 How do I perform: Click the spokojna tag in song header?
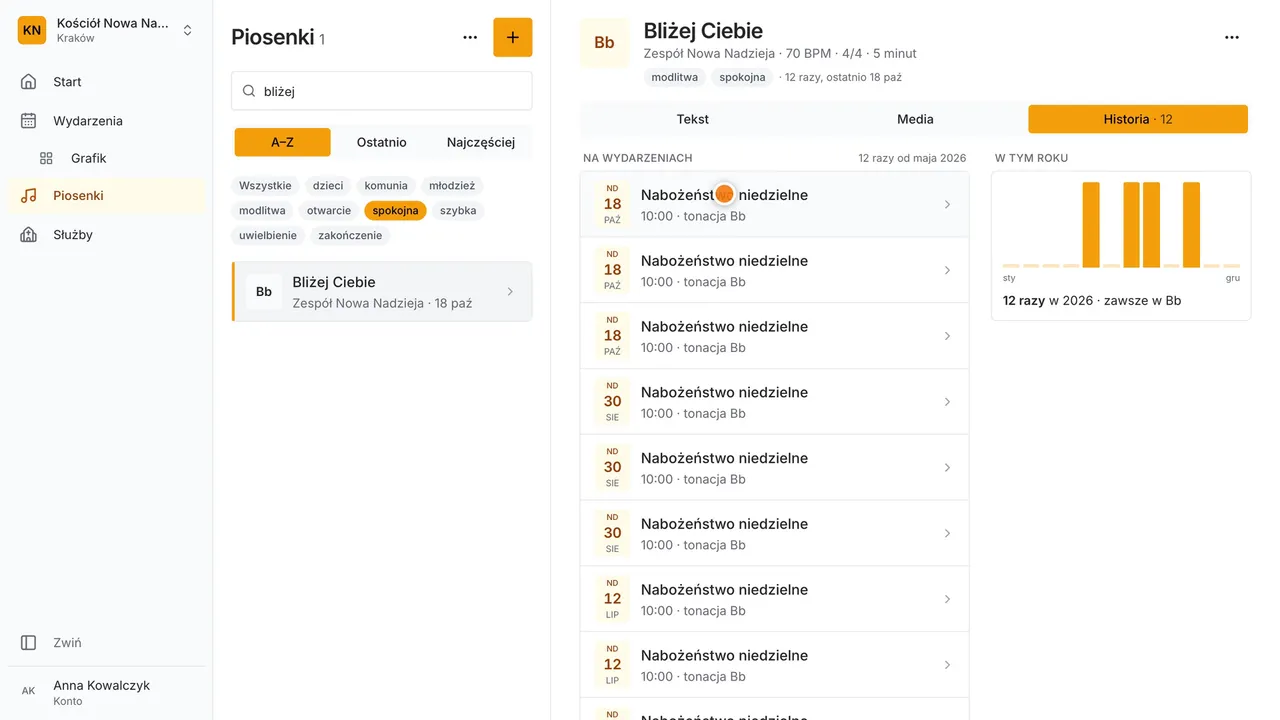[742, 77]
